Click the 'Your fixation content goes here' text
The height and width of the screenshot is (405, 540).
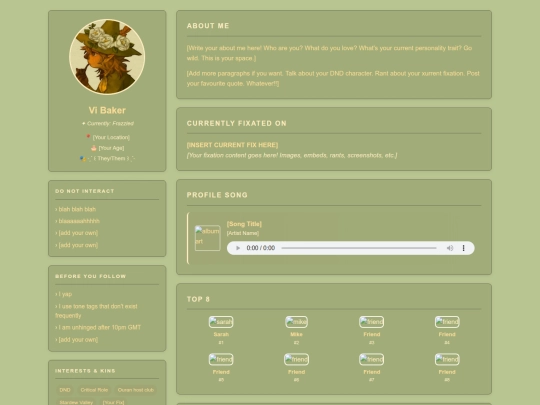pos(292,155)
